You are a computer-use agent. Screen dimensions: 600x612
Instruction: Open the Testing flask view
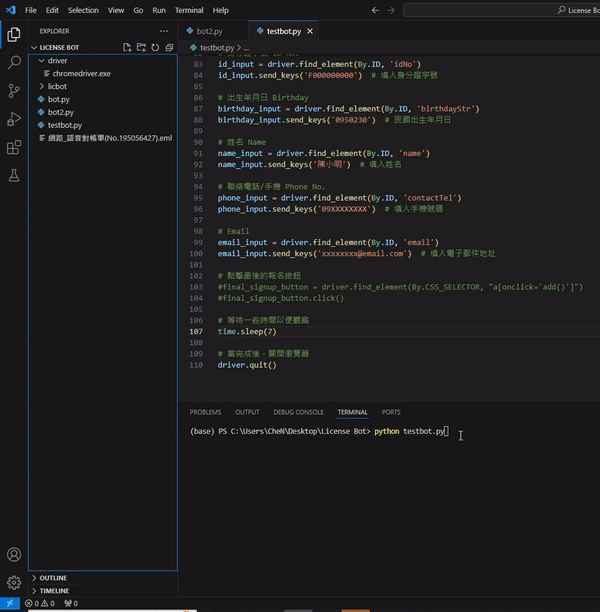14,176
